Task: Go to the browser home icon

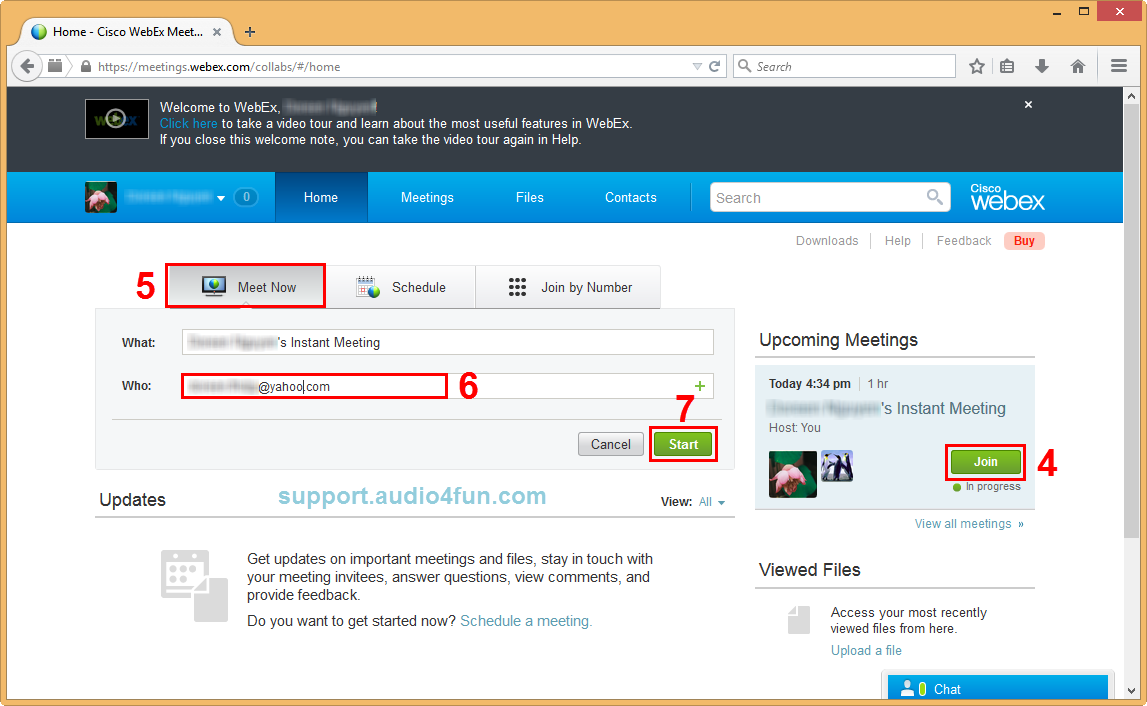Action: click(1078, 67)
